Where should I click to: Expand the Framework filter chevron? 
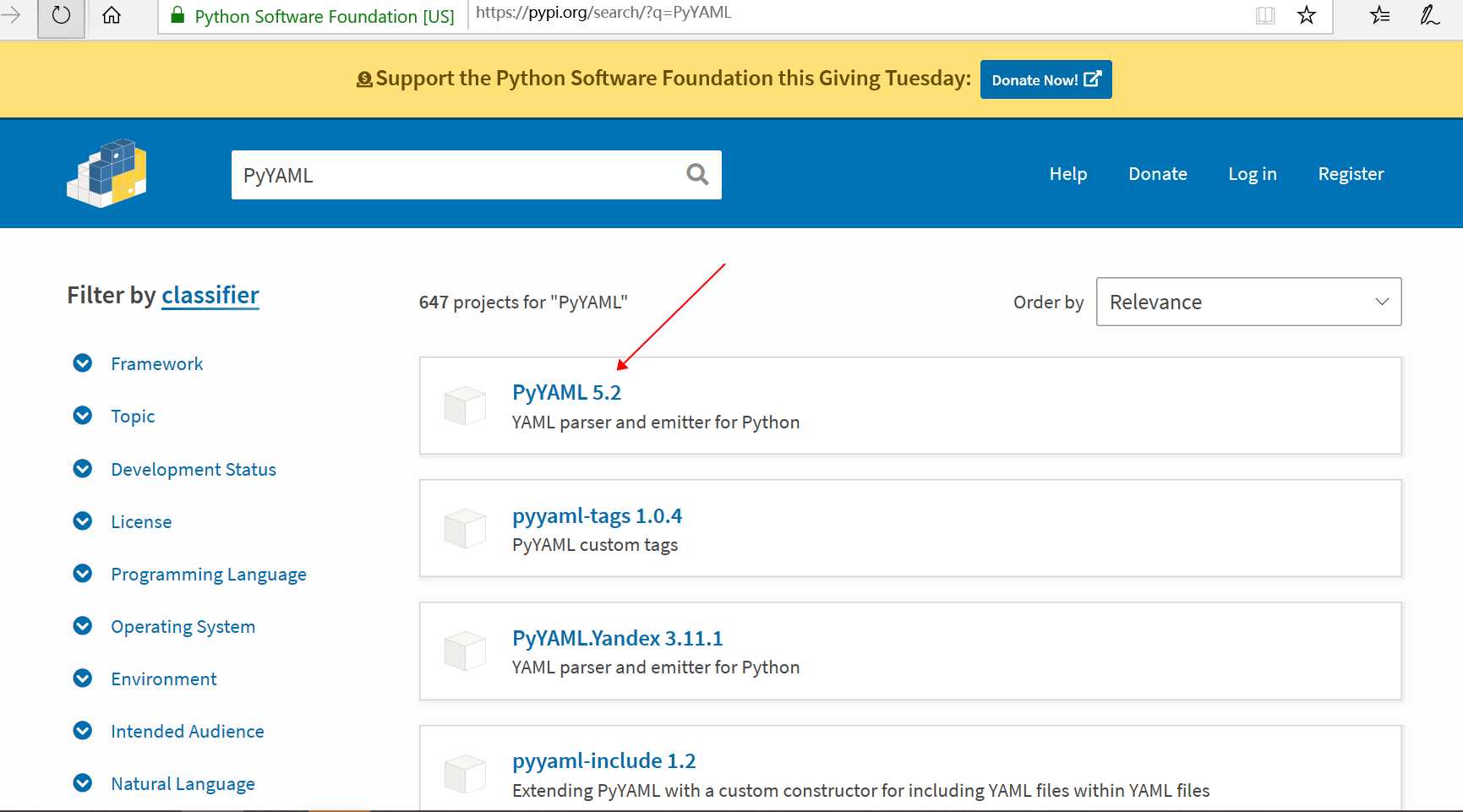(83, 363)
